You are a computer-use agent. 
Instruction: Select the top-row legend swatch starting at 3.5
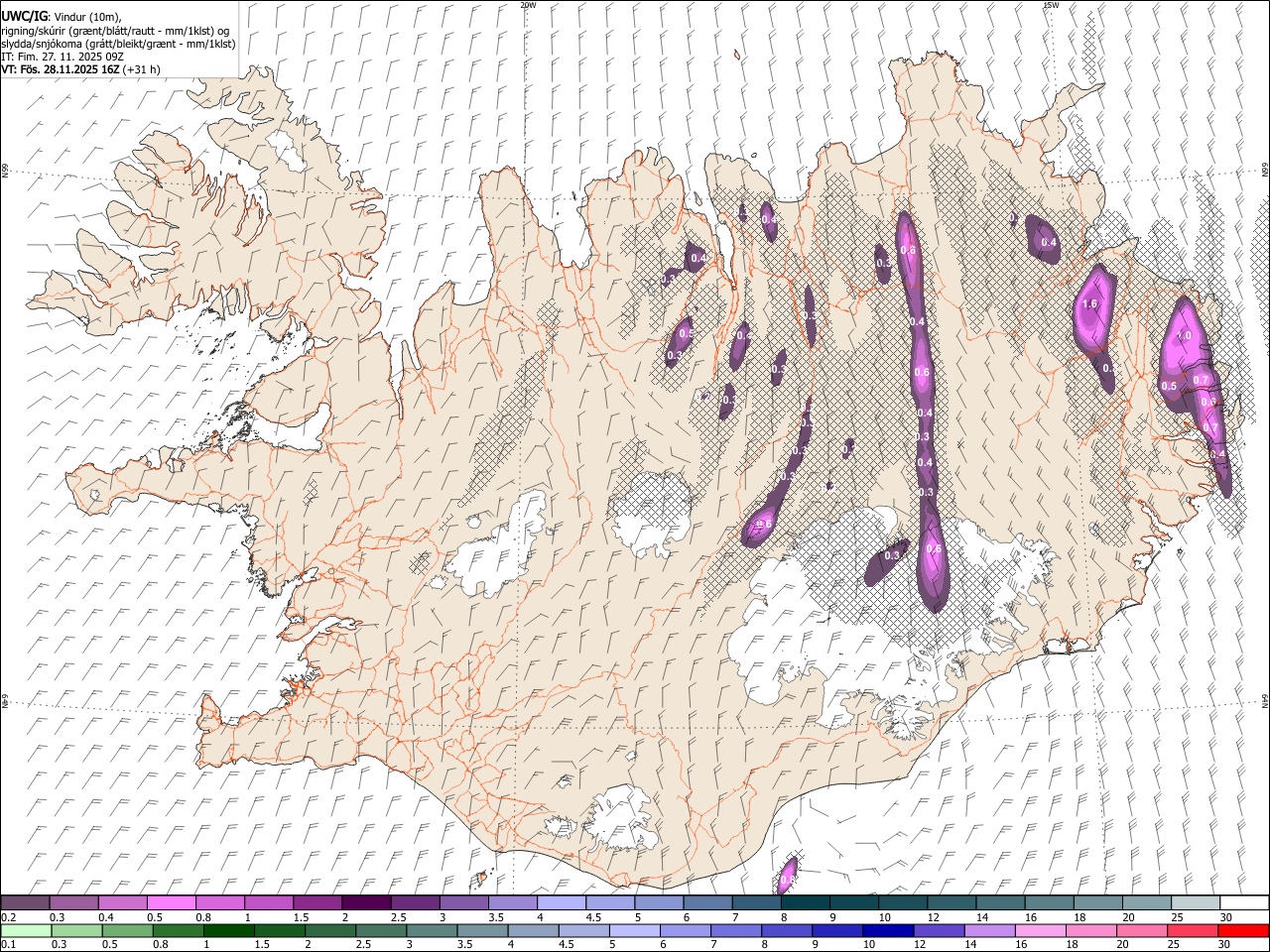click(x=513, y=902)
